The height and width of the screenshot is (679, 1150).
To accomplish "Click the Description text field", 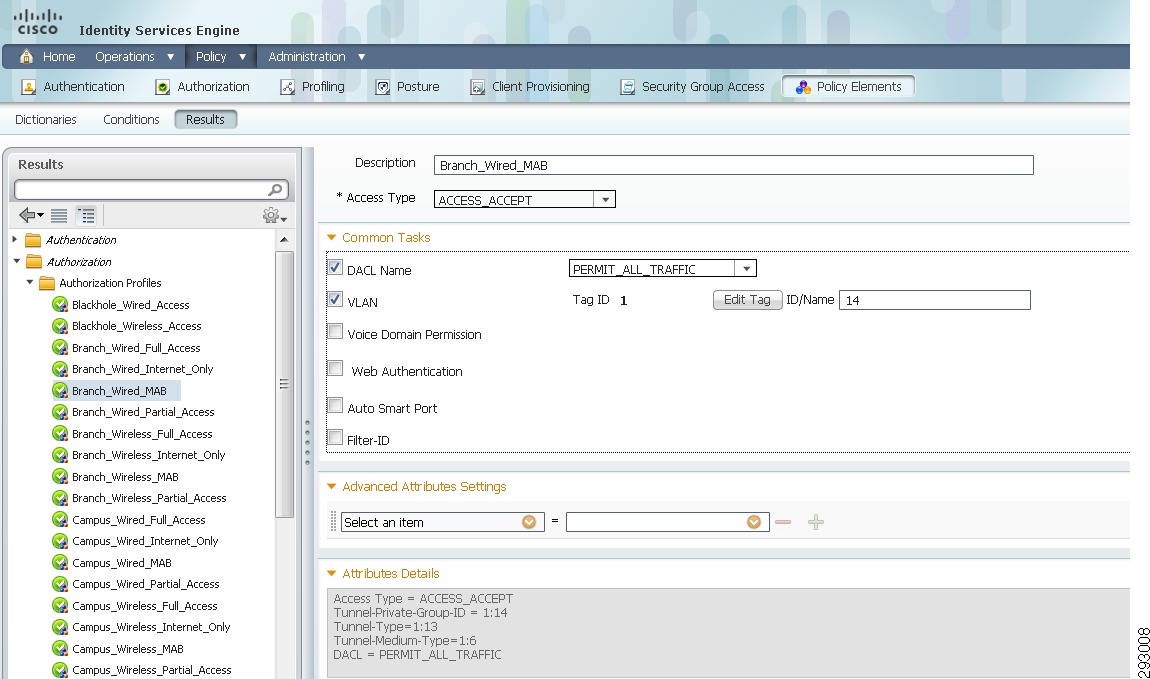I will (733, 165).
